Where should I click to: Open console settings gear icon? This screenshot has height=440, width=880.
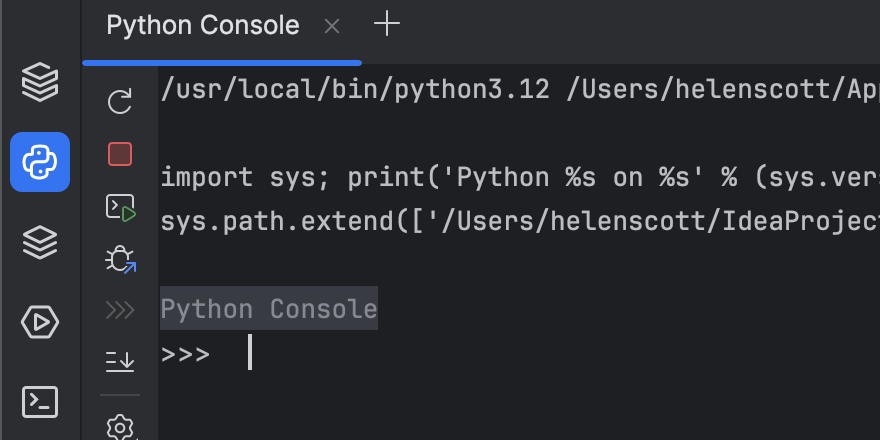pyautogui.click(x=120, y=427)
